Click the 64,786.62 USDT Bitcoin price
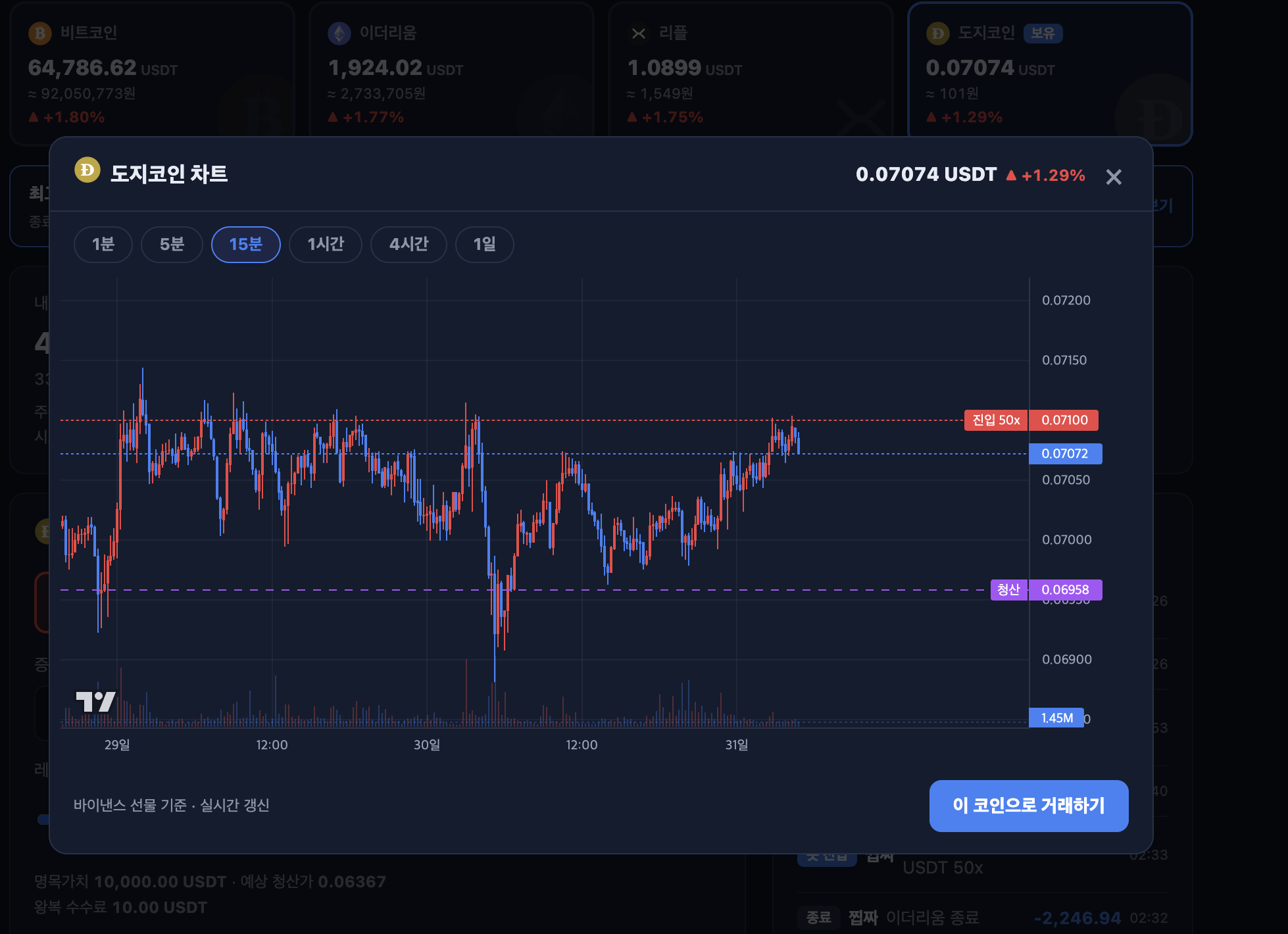Viewport: 1288px width, 934px height. click(x=103, y=68)
